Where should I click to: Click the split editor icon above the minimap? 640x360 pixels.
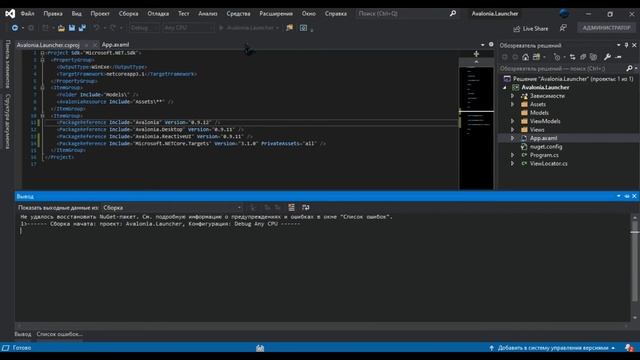click(x=476, y=54)
